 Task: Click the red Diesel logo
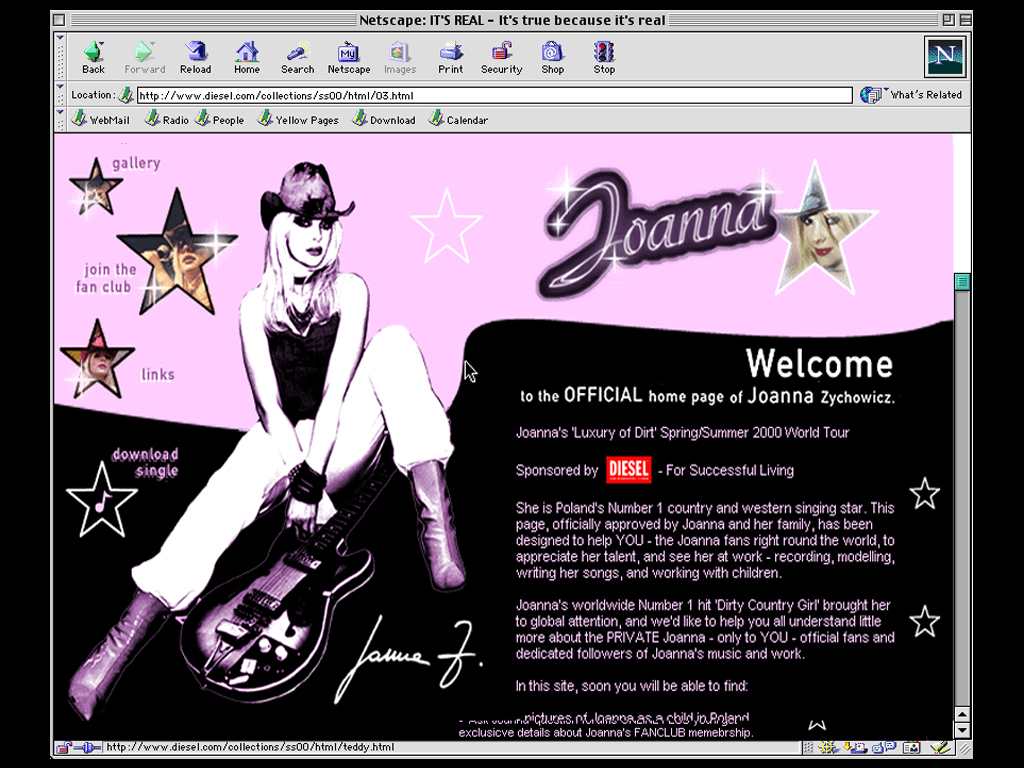(628, 470)
